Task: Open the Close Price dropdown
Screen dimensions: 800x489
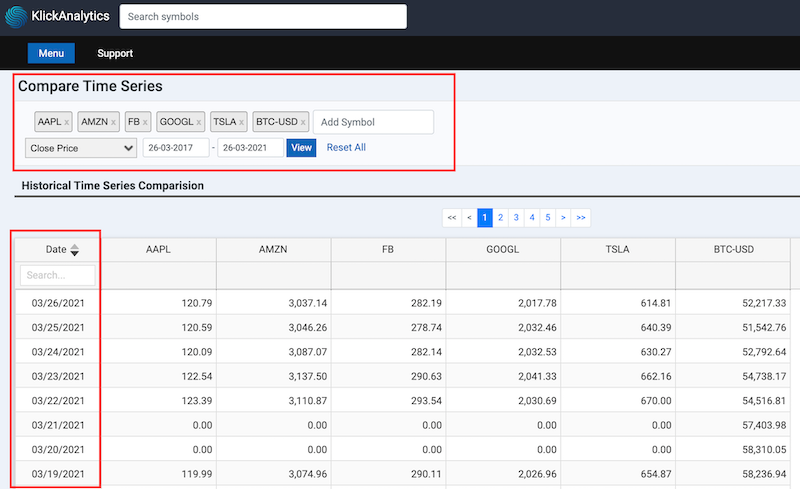Action: [x=81, y=148]
